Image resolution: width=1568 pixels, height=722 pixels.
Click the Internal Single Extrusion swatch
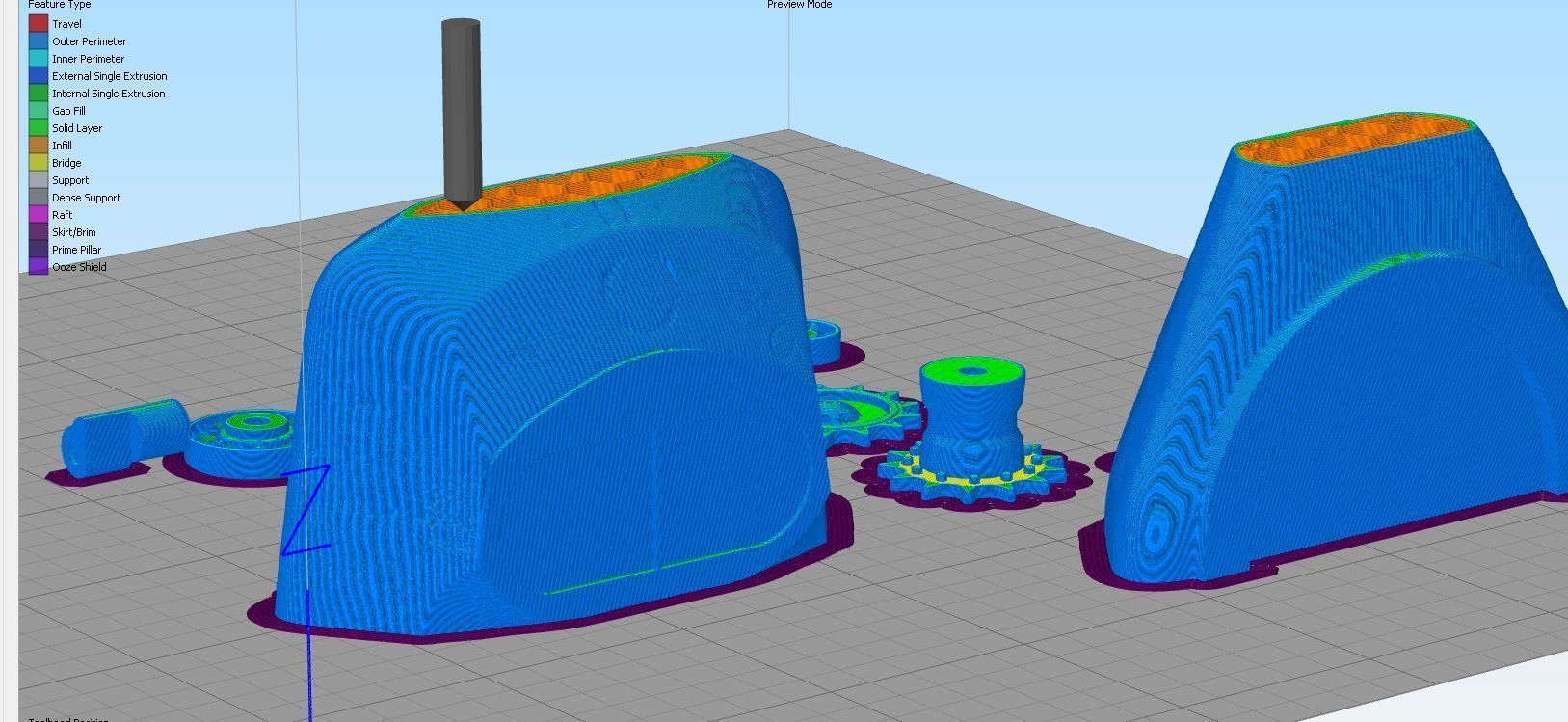coord(39,93)
